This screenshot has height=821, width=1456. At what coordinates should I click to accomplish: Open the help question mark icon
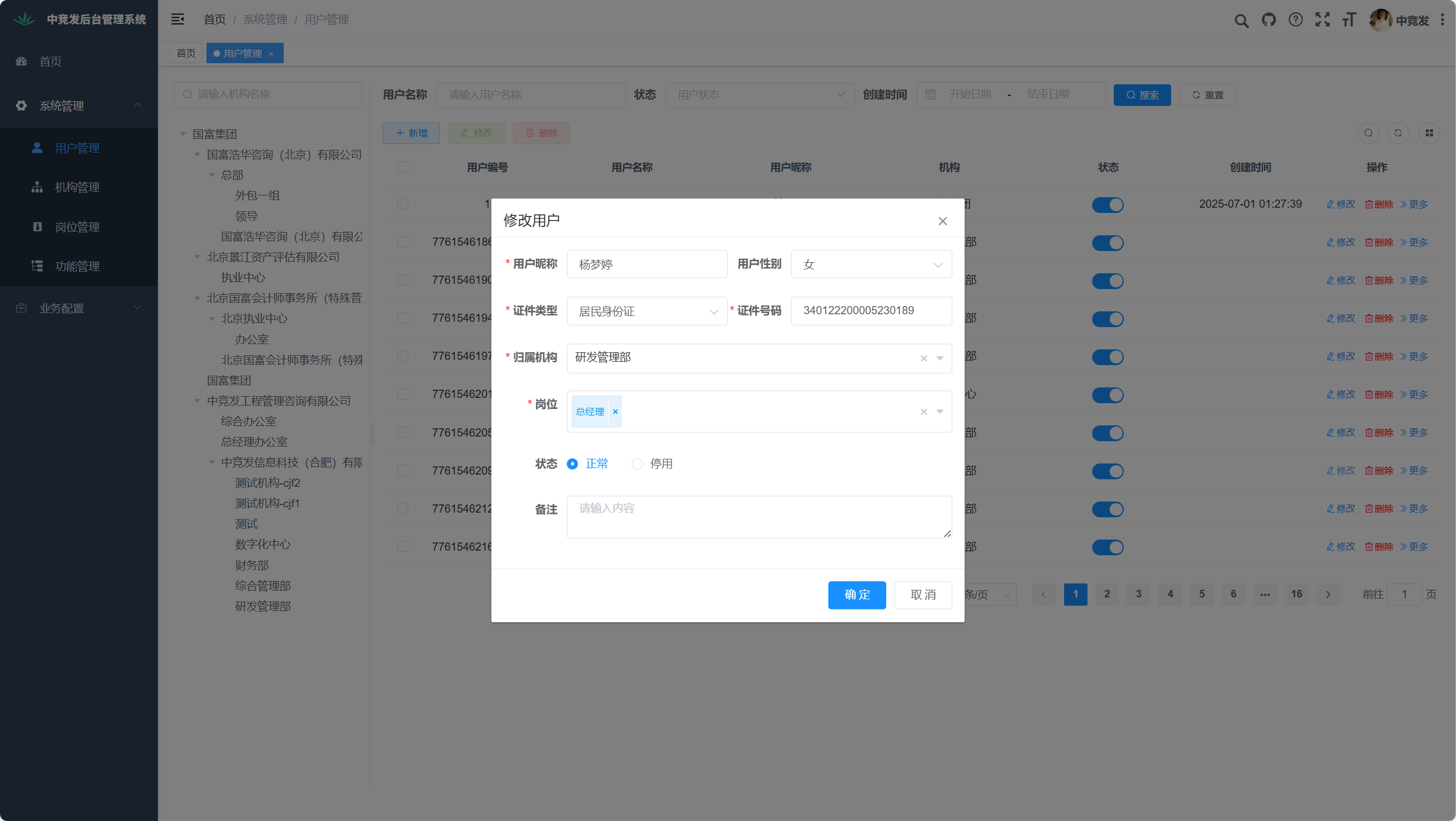1295,20
